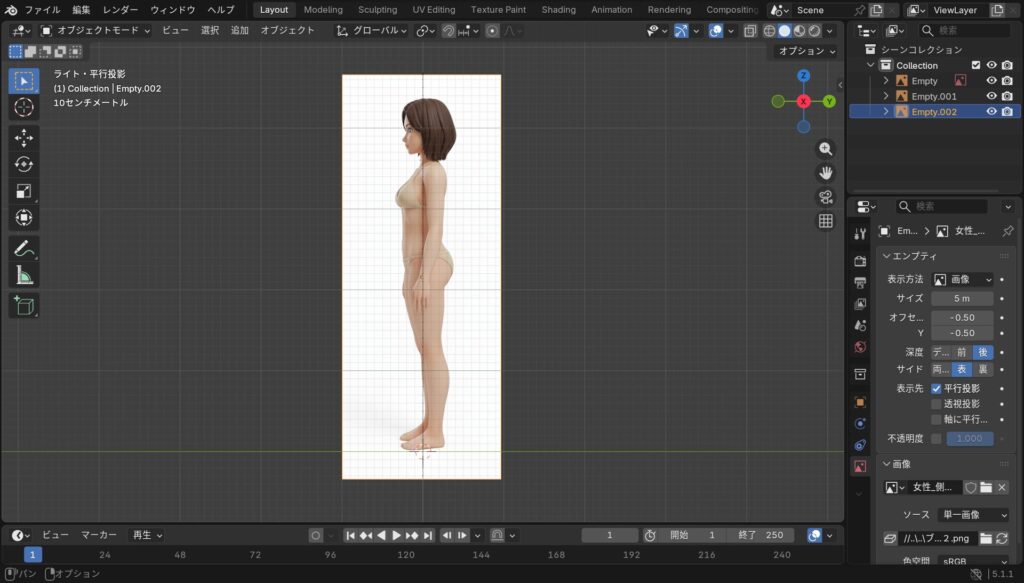The image size is (1024, 583).
Task: Toggle camera view icon in viewport
Action: (x=826, y=197)
